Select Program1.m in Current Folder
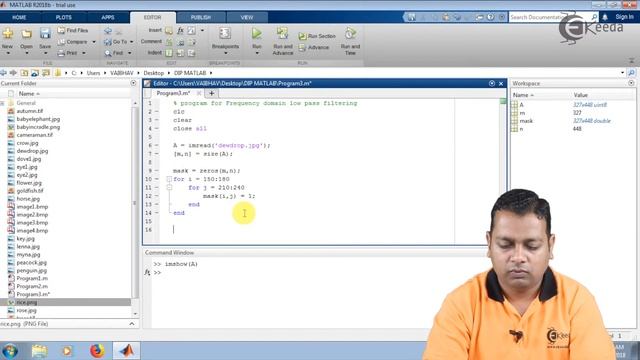This screenshot has height=360, width=640. [32, 278]
